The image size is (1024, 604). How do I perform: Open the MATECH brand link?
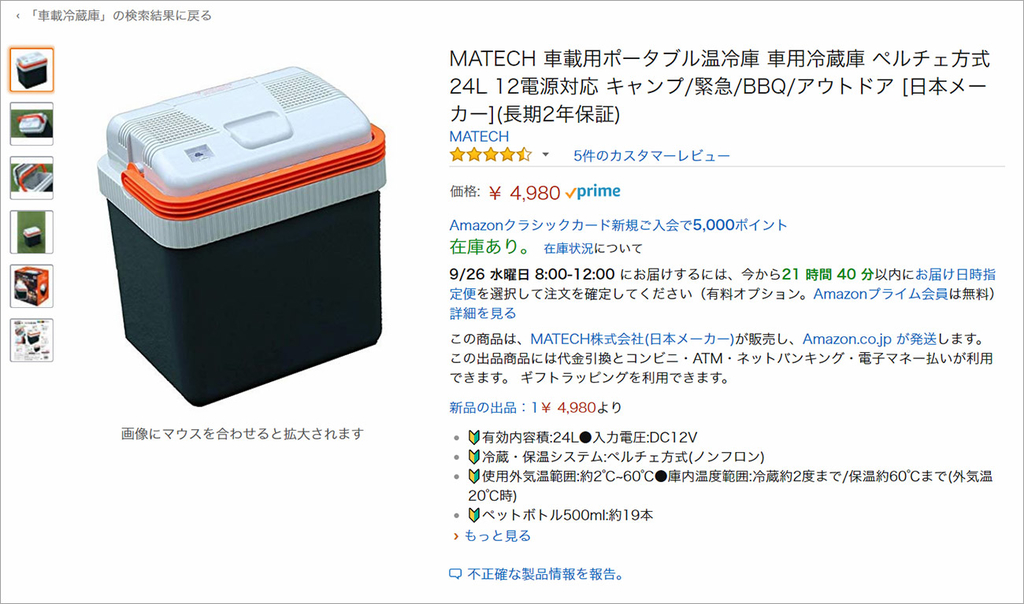tap(479, 136)
